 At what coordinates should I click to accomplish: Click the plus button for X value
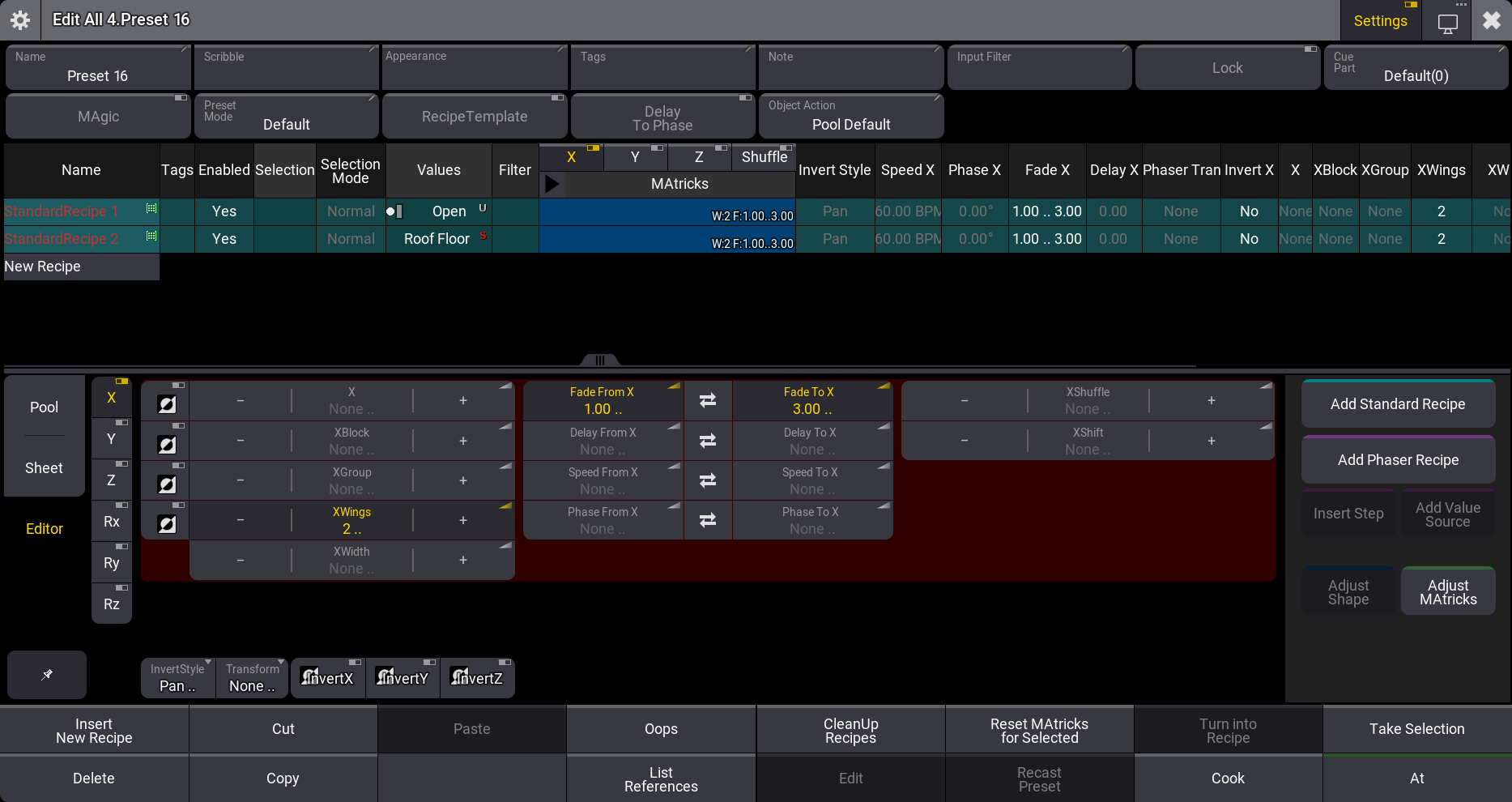point(463,400)
